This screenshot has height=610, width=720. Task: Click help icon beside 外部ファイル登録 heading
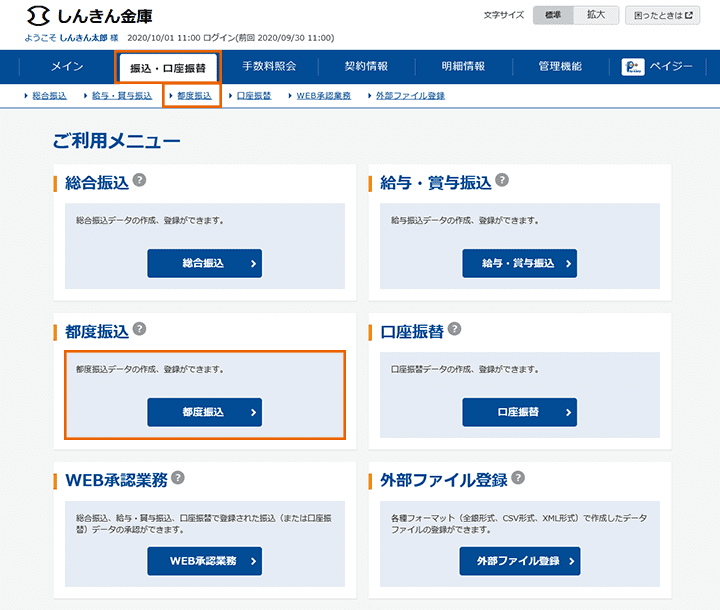tap(518, 477)
